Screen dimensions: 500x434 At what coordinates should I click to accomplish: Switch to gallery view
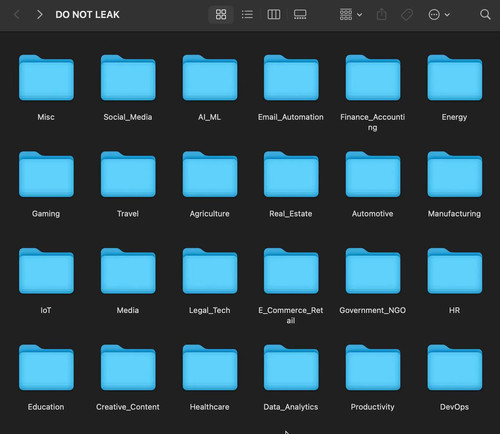click(x=300, y=14)
